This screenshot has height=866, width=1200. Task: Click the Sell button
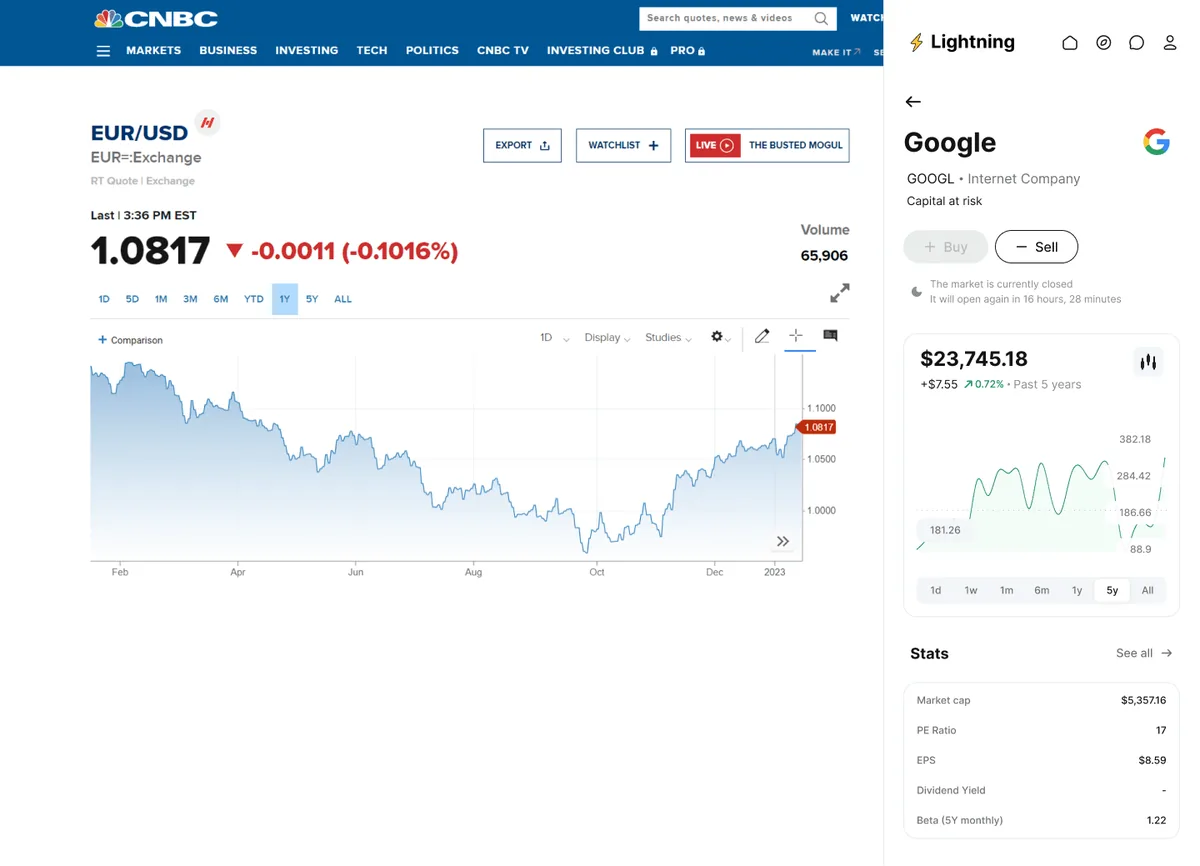[1036, 247]
